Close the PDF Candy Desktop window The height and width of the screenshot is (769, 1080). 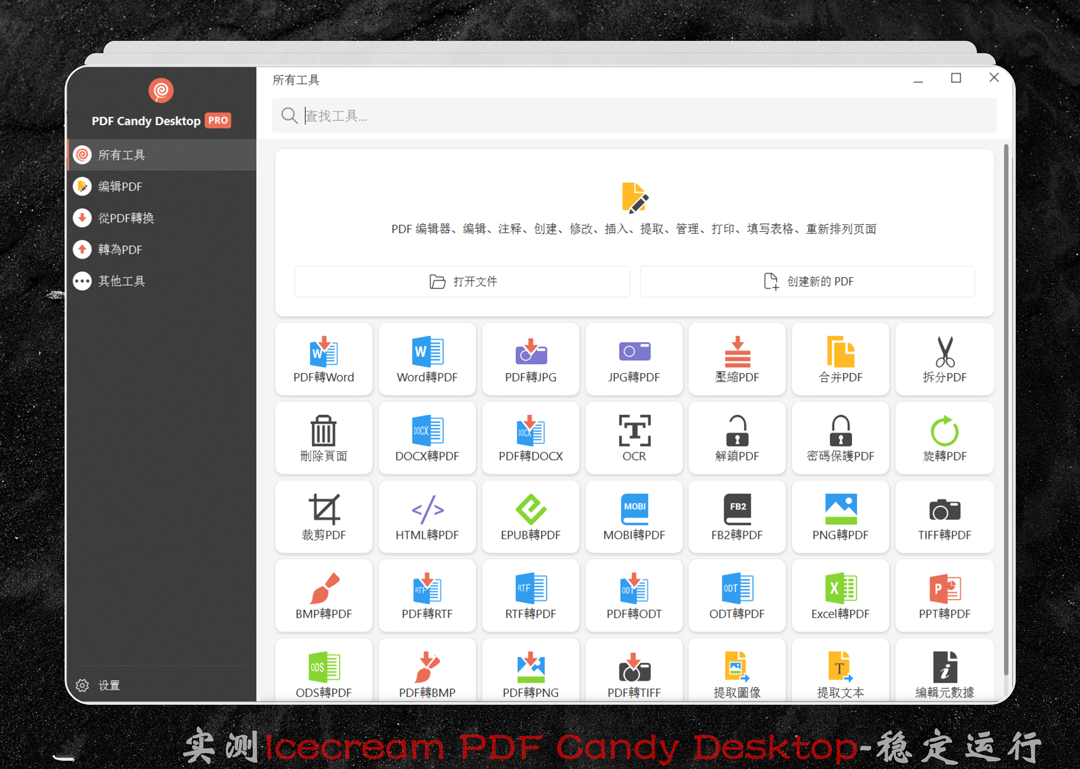994,77
